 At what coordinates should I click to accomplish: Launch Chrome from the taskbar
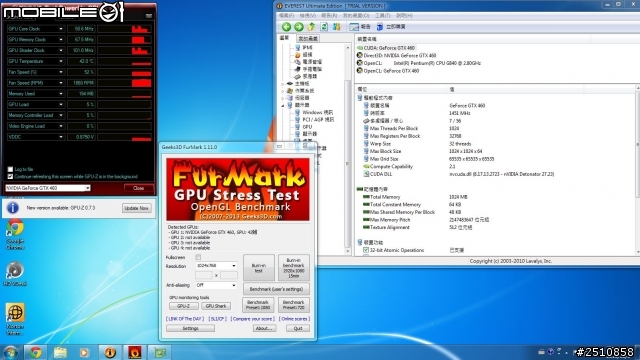tap(35, 352)
